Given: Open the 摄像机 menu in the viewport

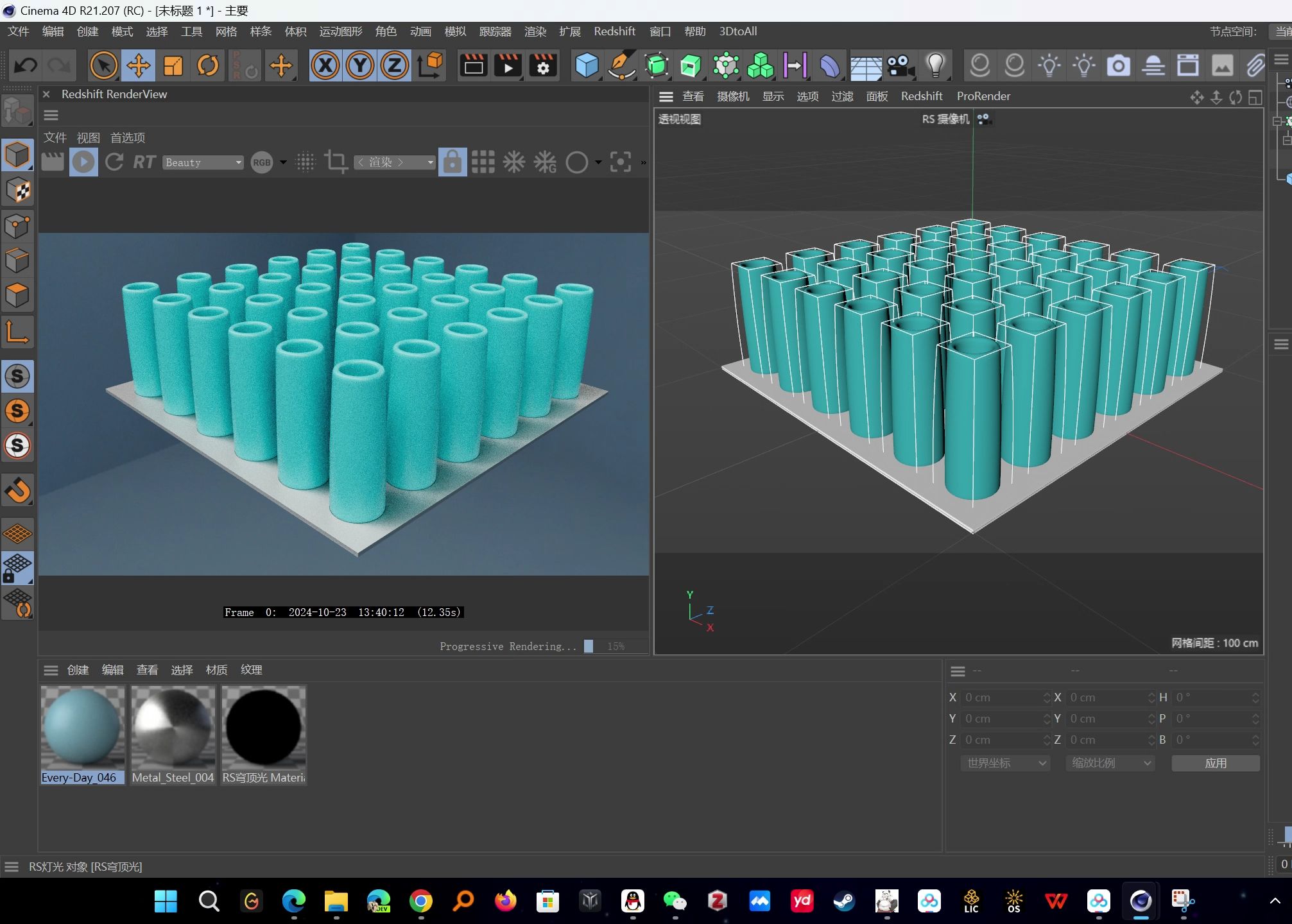Looking at the screenshot, I should pos(732,96).
